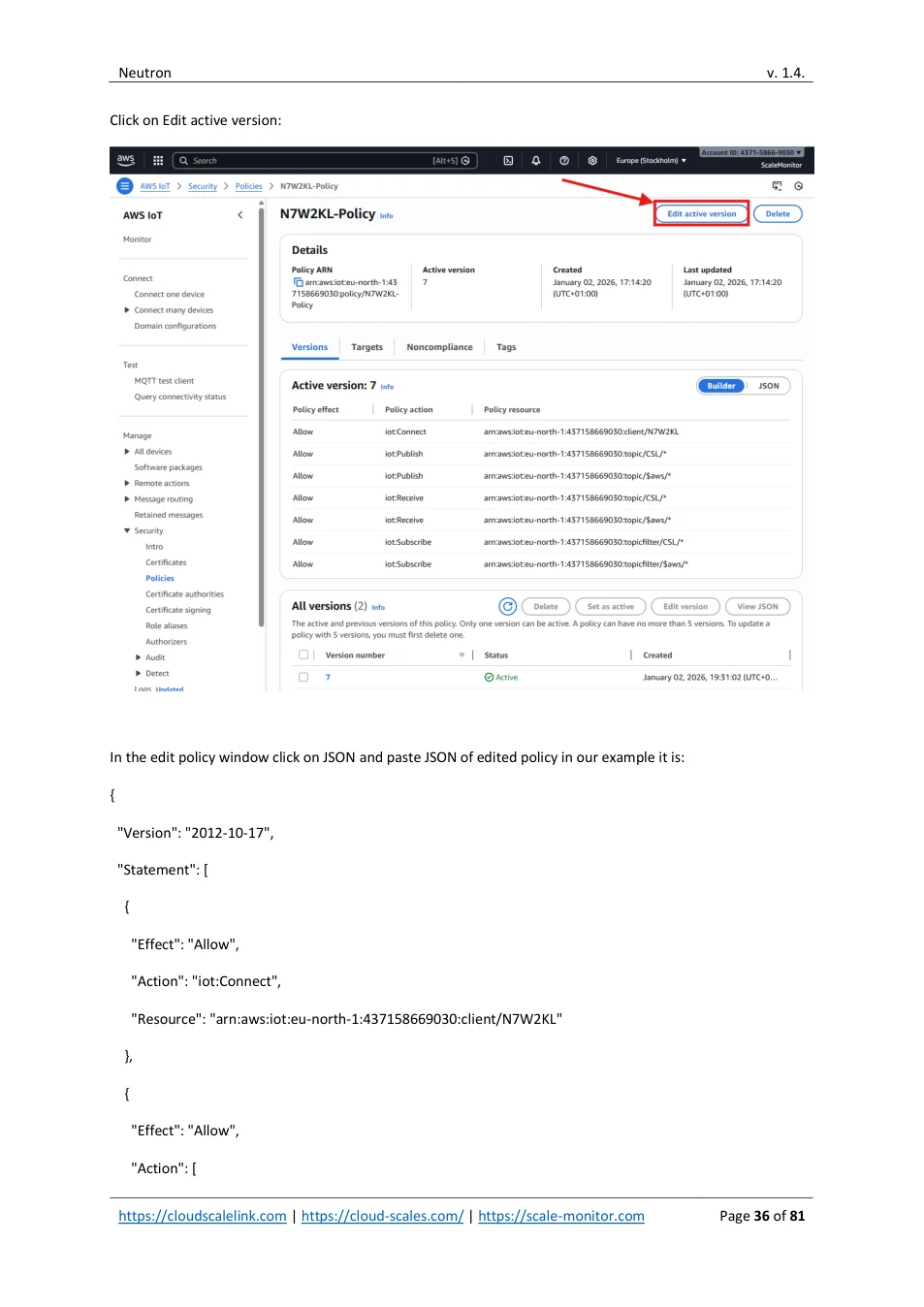Tick the checkbox for version 7

(303, 678)
